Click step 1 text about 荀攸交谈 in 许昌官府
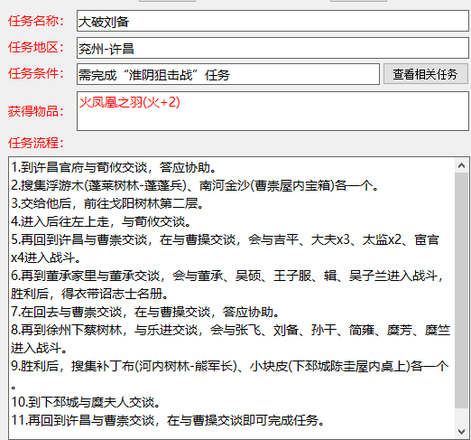This screenshot has width=471, height=440. click(x=114, y=167)
